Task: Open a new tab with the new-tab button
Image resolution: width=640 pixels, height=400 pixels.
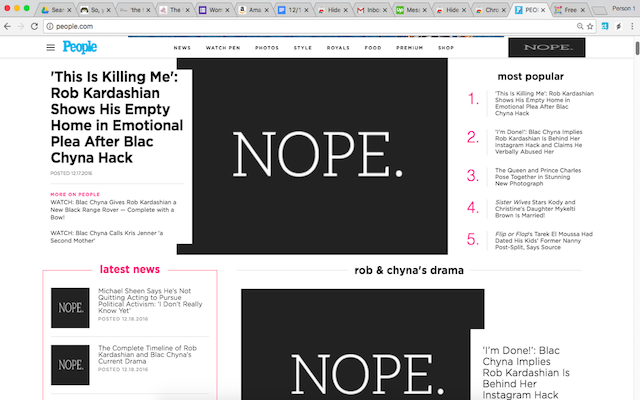Action: click(x=599, y=11)
